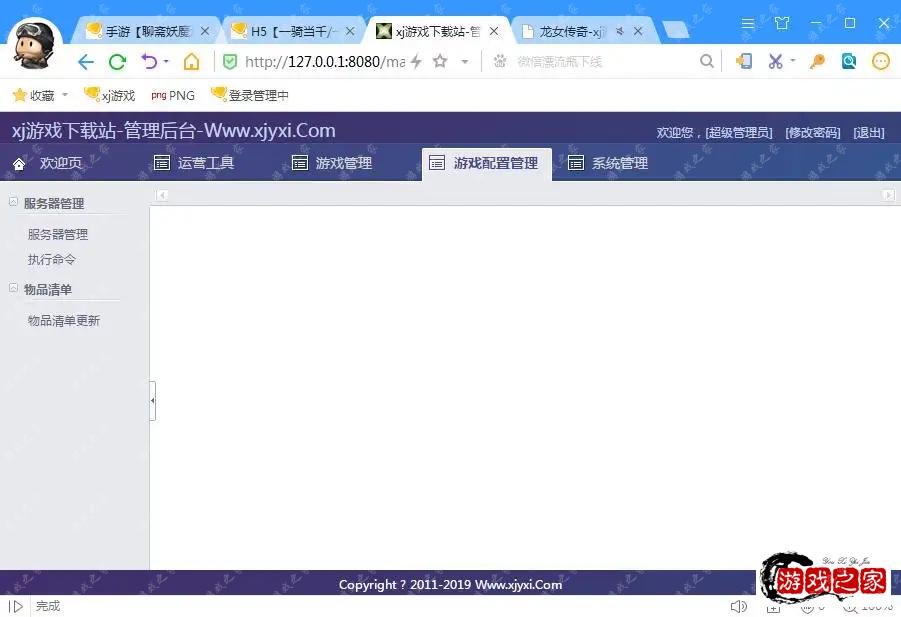
Task: Click the mute speaker icon in status bar
Action: pyautogui.click(x=738, y=606)
